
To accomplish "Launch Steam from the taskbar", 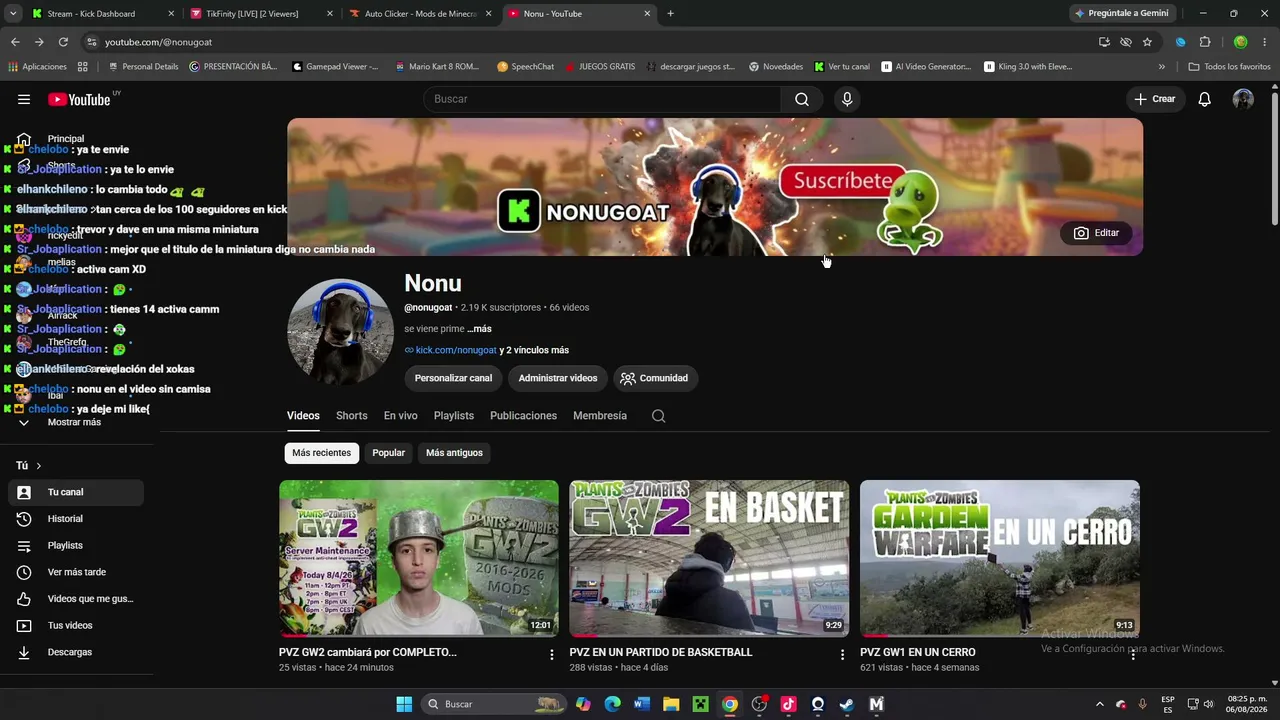I will (847, 704).
